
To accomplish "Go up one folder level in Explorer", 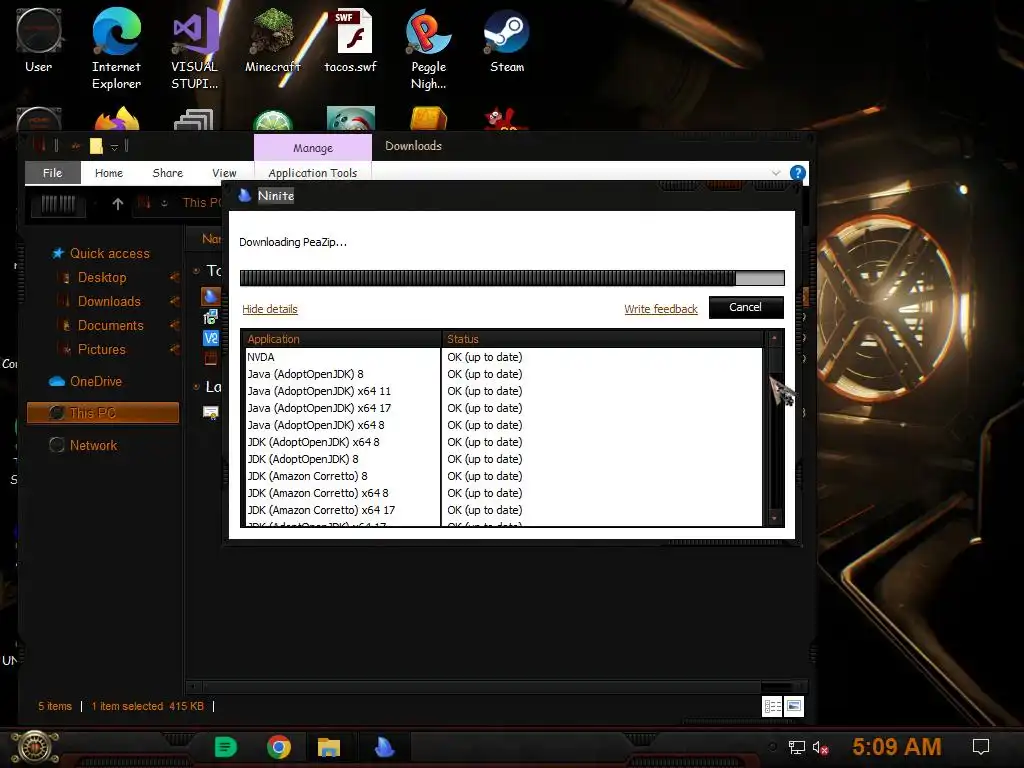I will click(118, 204).
